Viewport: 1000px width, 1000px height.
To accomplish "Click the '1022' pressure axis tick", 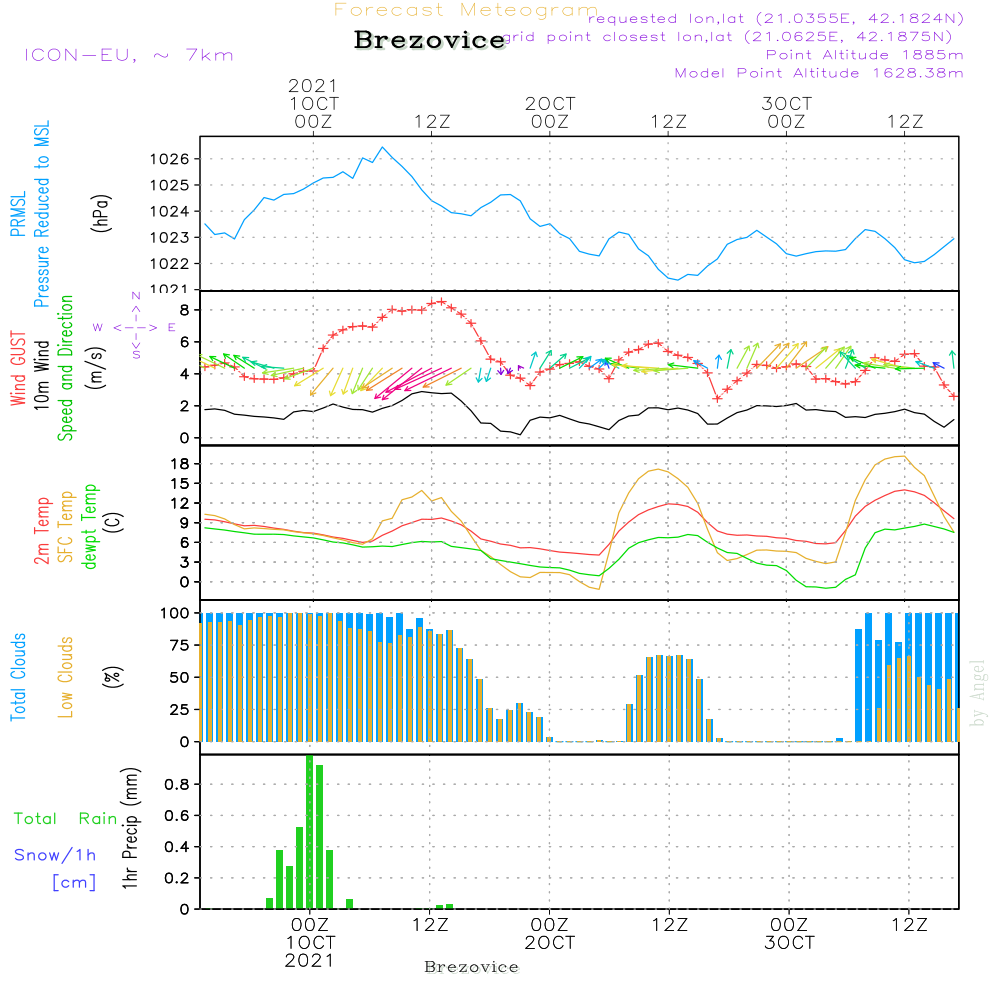I will (170, 263).
